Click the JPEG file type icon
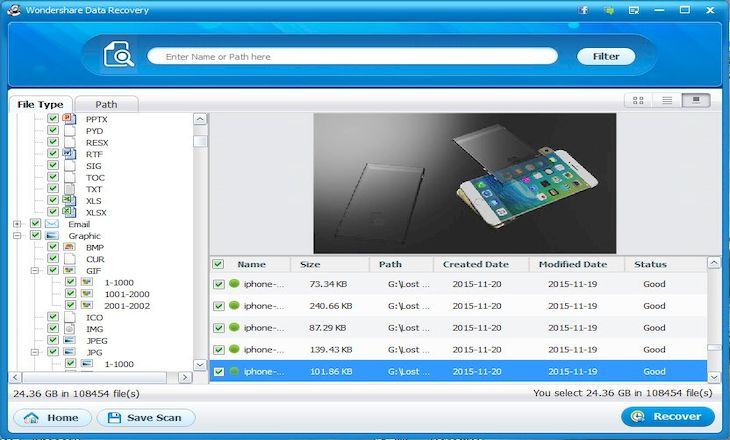 [69, 340]
